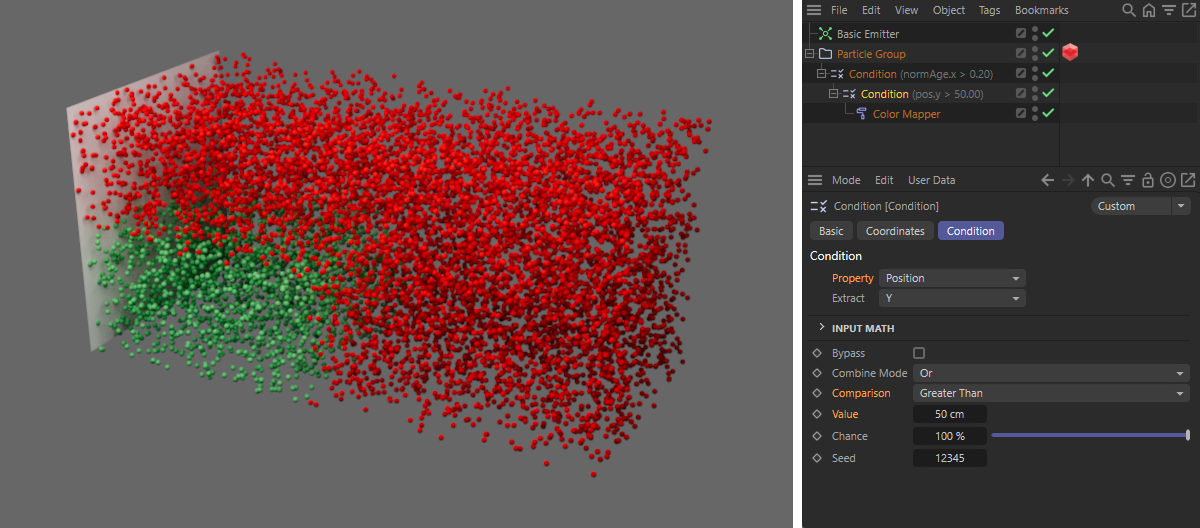The height and width of the screenshot is (528, 1200).
Task: Collapse the Particle Group tree node
Action: [x=809, y=54]
